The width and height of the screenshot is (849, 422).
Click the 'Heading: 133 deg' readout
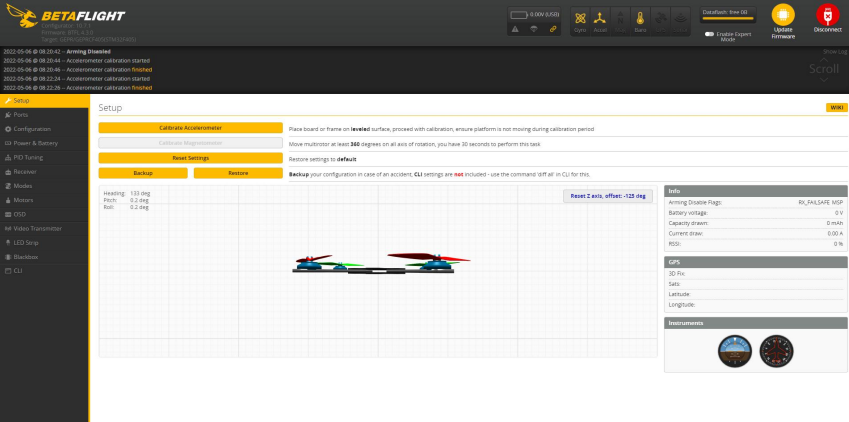127,193
